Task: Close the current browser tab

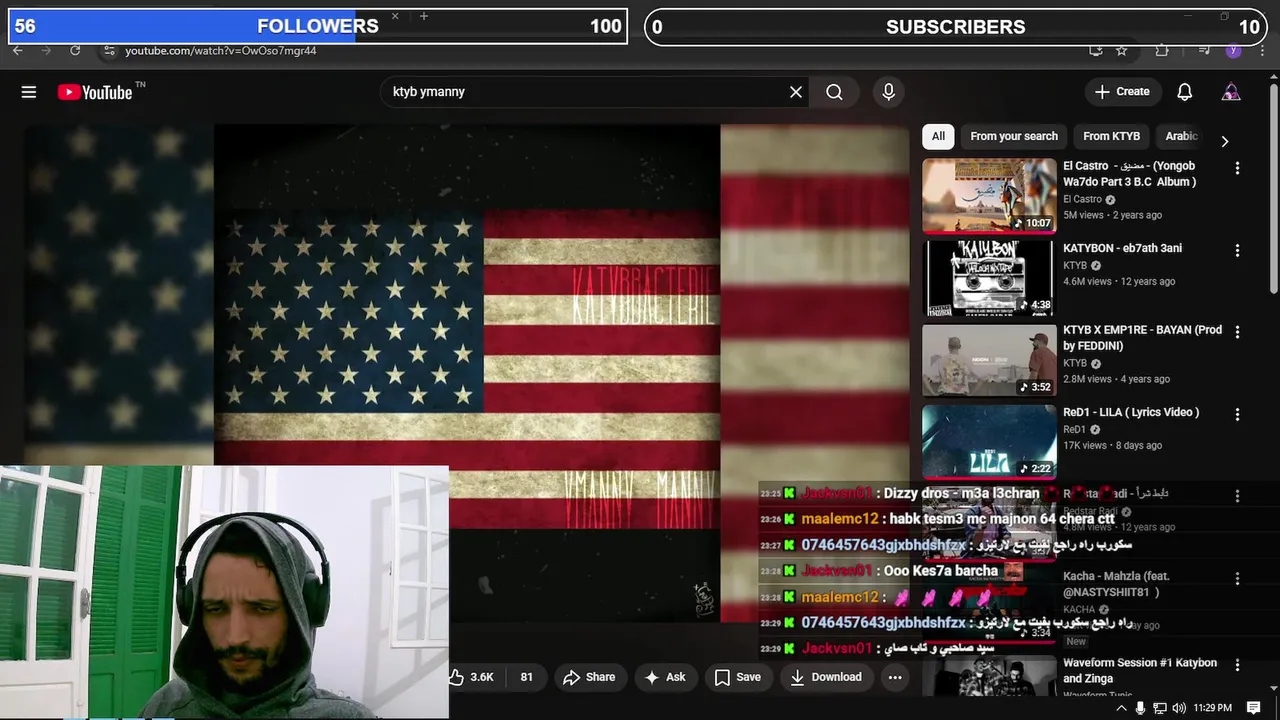Action: click(x=395, y=16)
